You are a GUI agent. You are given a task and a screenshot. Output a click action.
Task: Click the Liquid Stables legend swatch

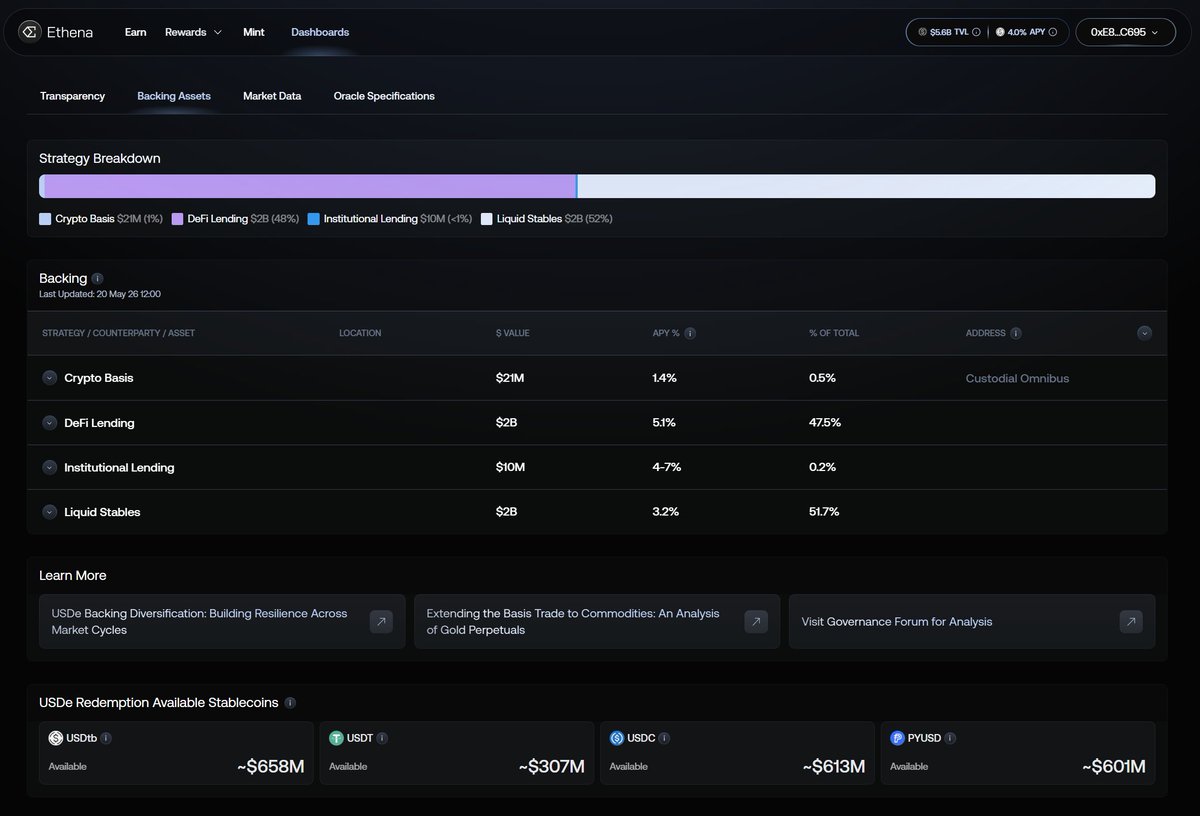point(487,218)
